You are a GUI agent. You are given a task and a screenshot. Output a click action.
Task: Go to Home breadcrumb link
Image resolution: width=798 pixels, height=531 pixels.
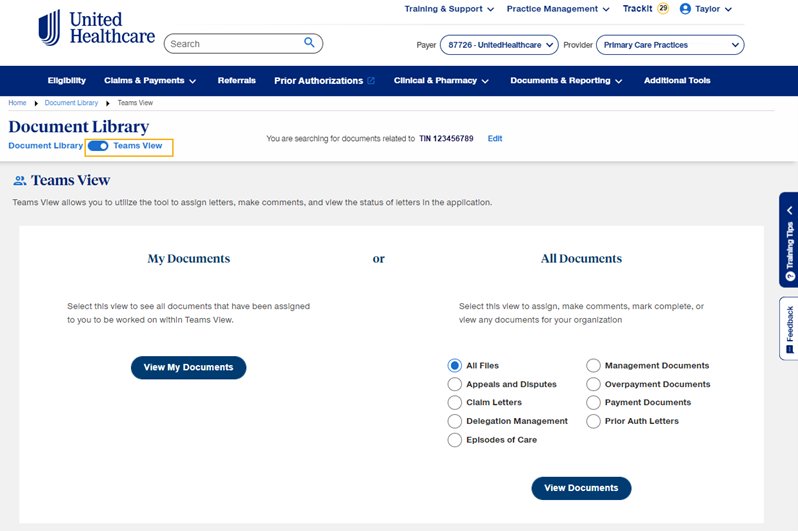pos(17,103)
